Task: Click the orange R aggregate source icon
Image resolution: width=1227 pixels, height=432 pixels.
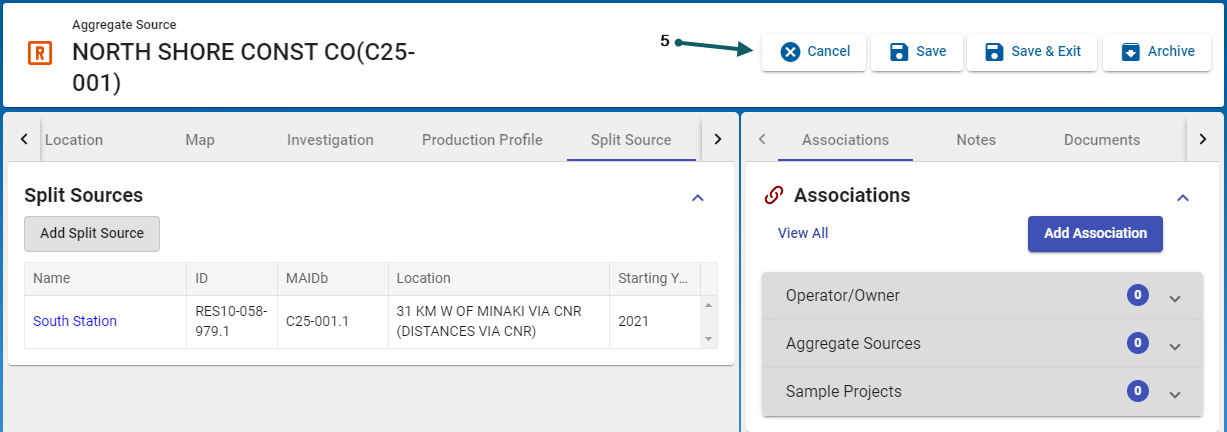Action: point(40,53)
